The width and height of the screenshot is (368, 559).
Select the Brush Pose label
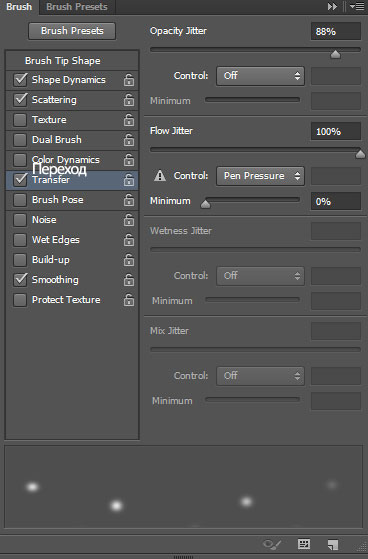(x=58, y=200)
